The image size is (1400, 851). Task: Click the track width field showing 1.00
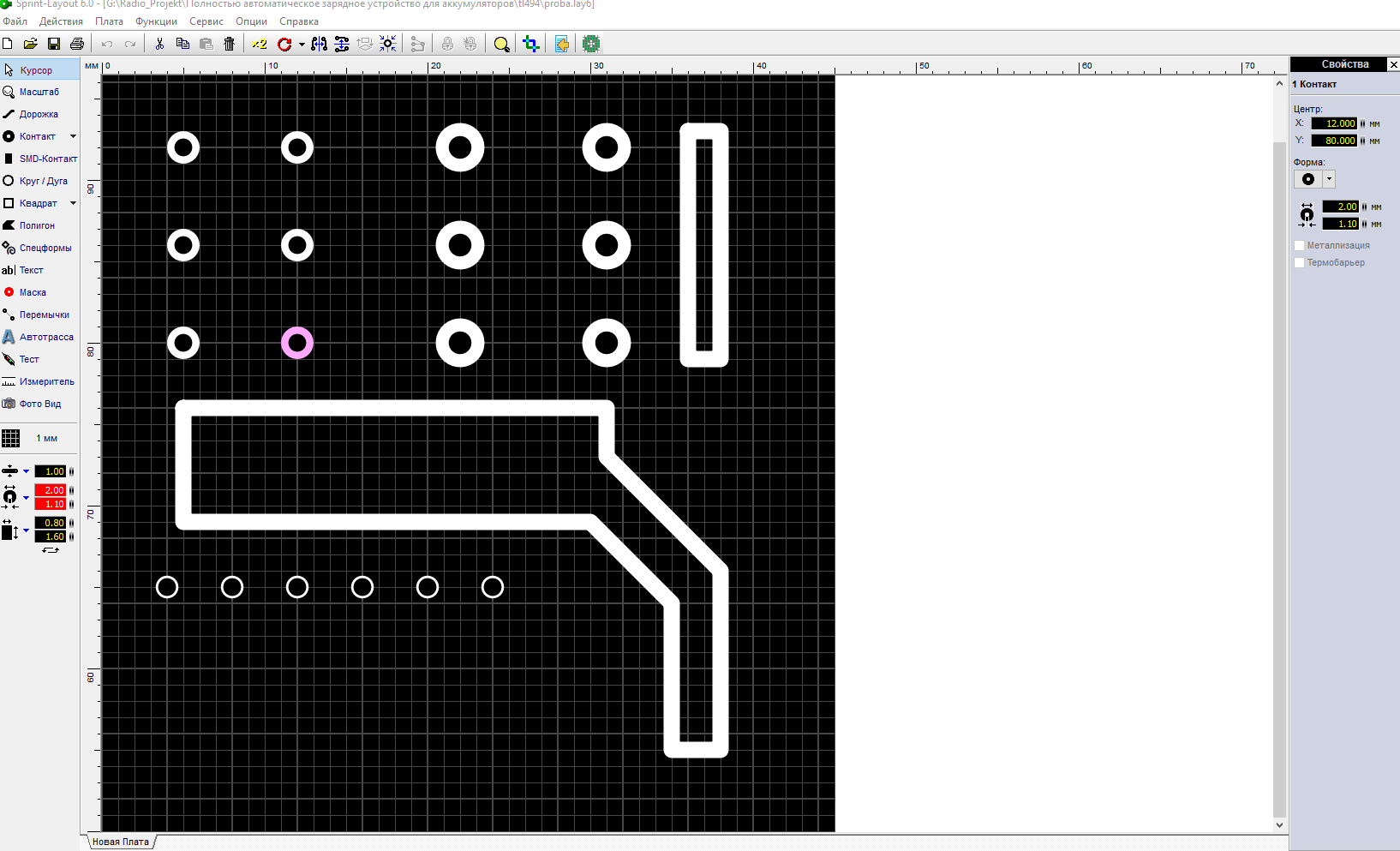[51, 471]
